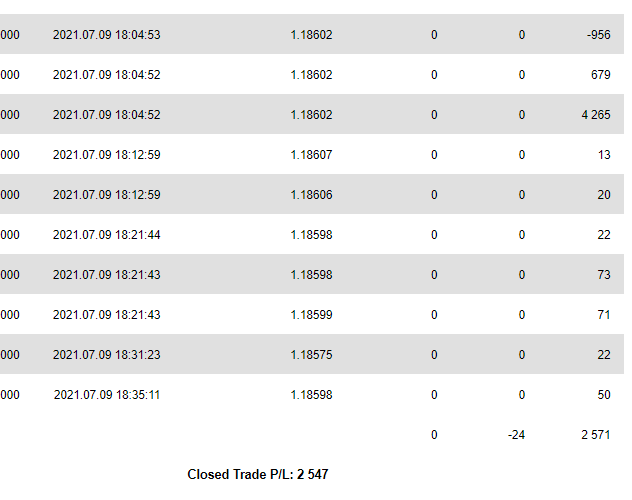Click the price 1.18599
The width and height of the screenshot is (632, 500).
(x=311, y=315)
